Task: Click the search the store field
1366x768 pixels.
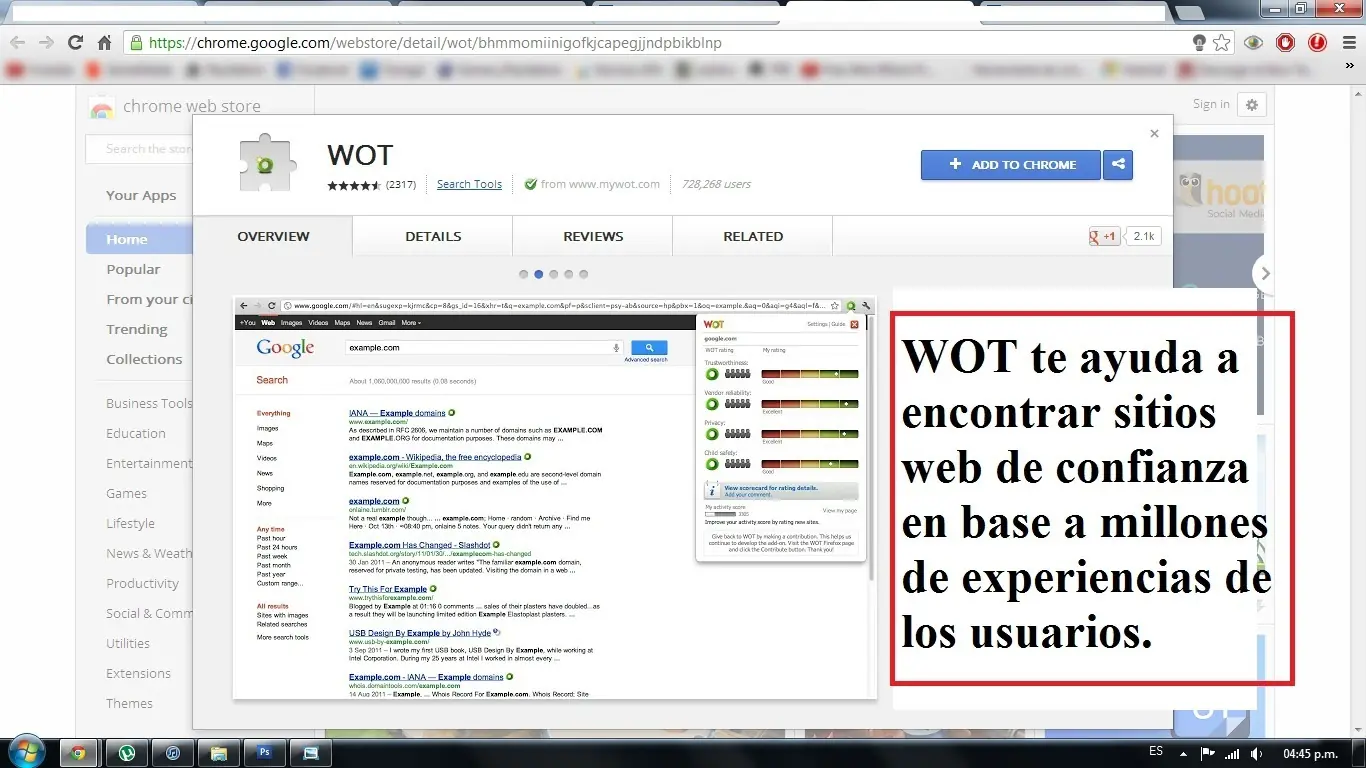Action: (x=138, y=149)
